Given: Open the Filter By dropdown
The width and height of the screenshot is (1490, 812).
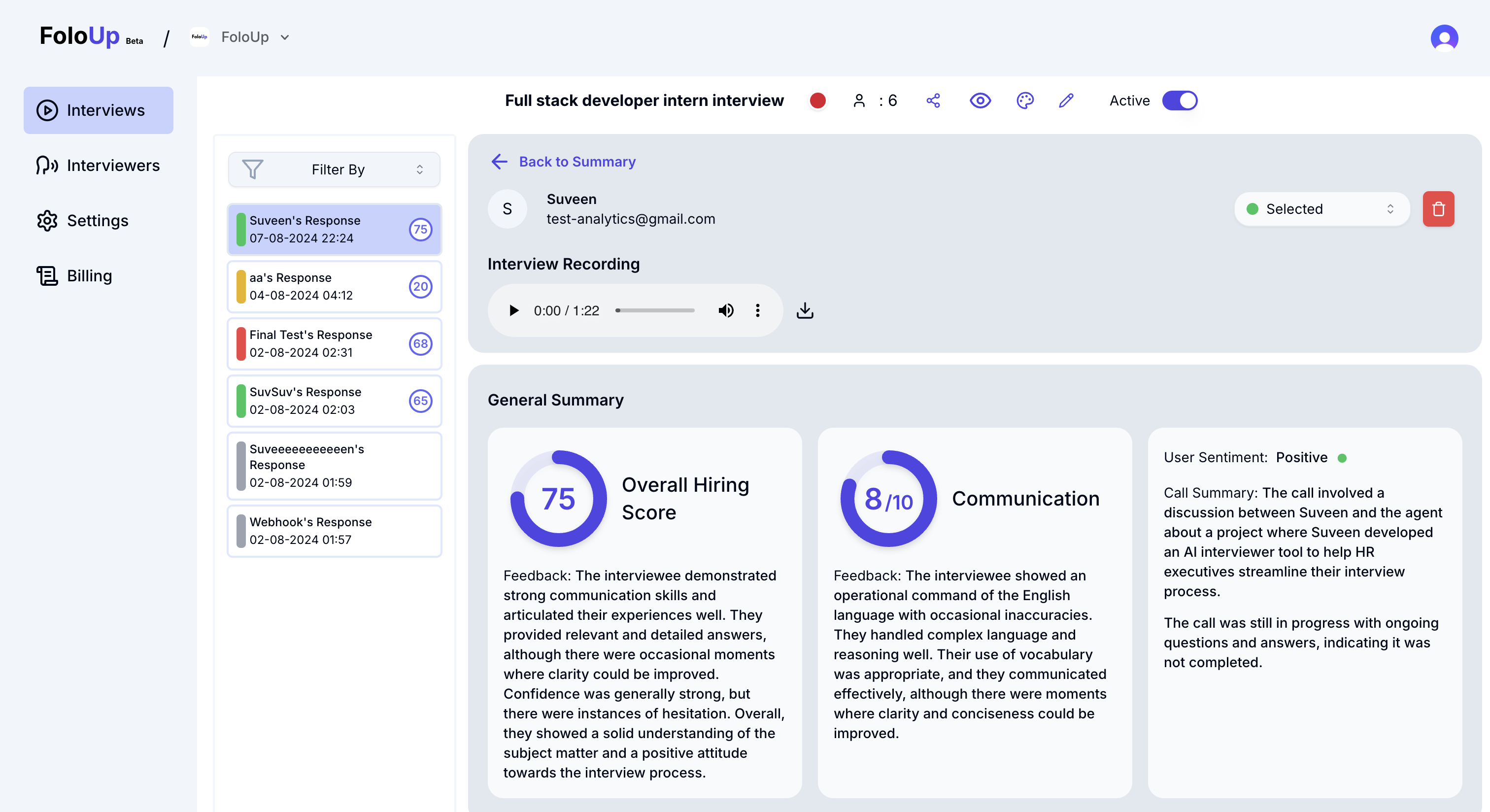Looking at the screenshot, I should [335, 169].
